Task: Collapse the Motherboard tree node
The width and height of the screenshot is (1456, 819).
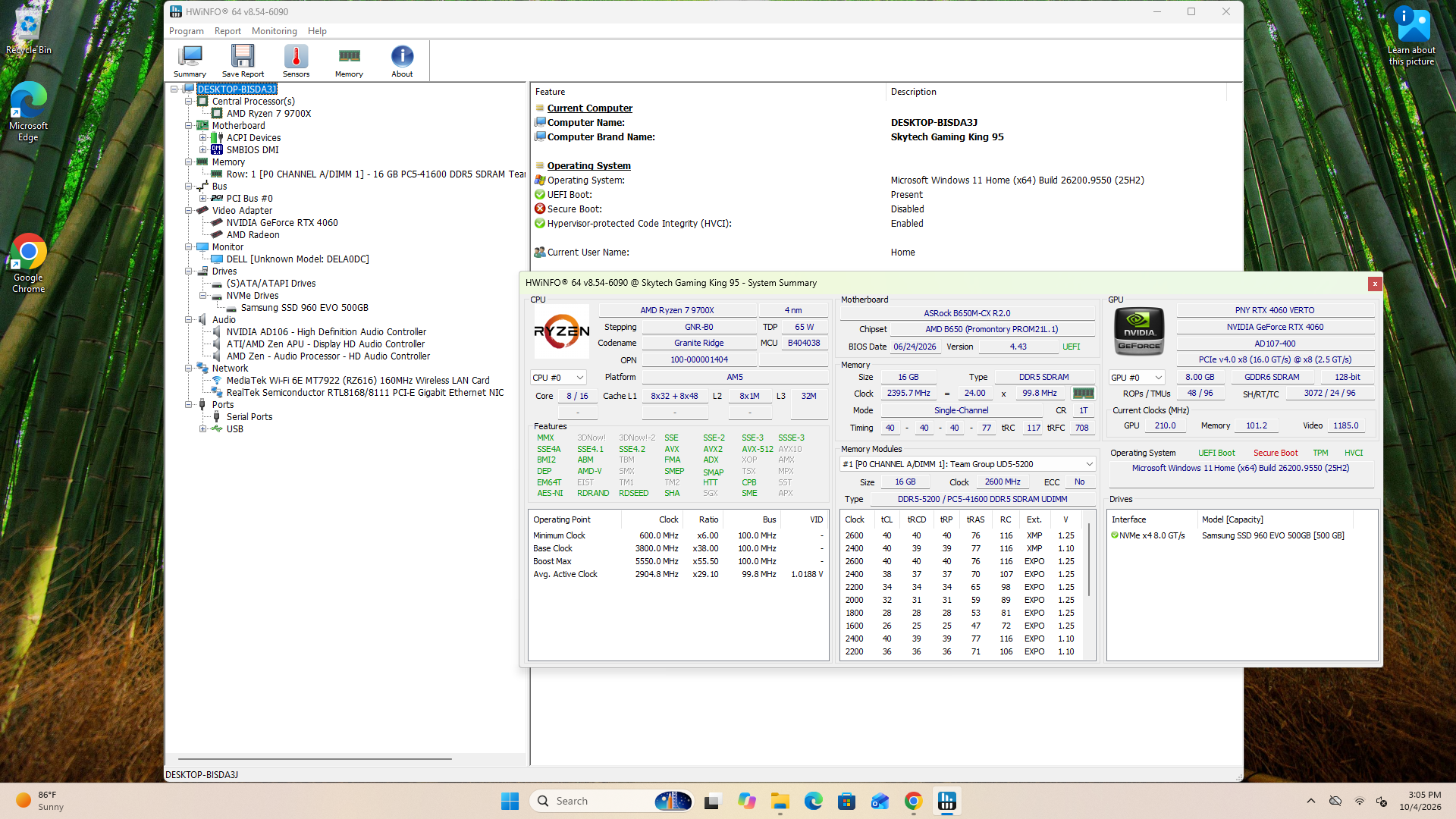Action: coord(188,126)
